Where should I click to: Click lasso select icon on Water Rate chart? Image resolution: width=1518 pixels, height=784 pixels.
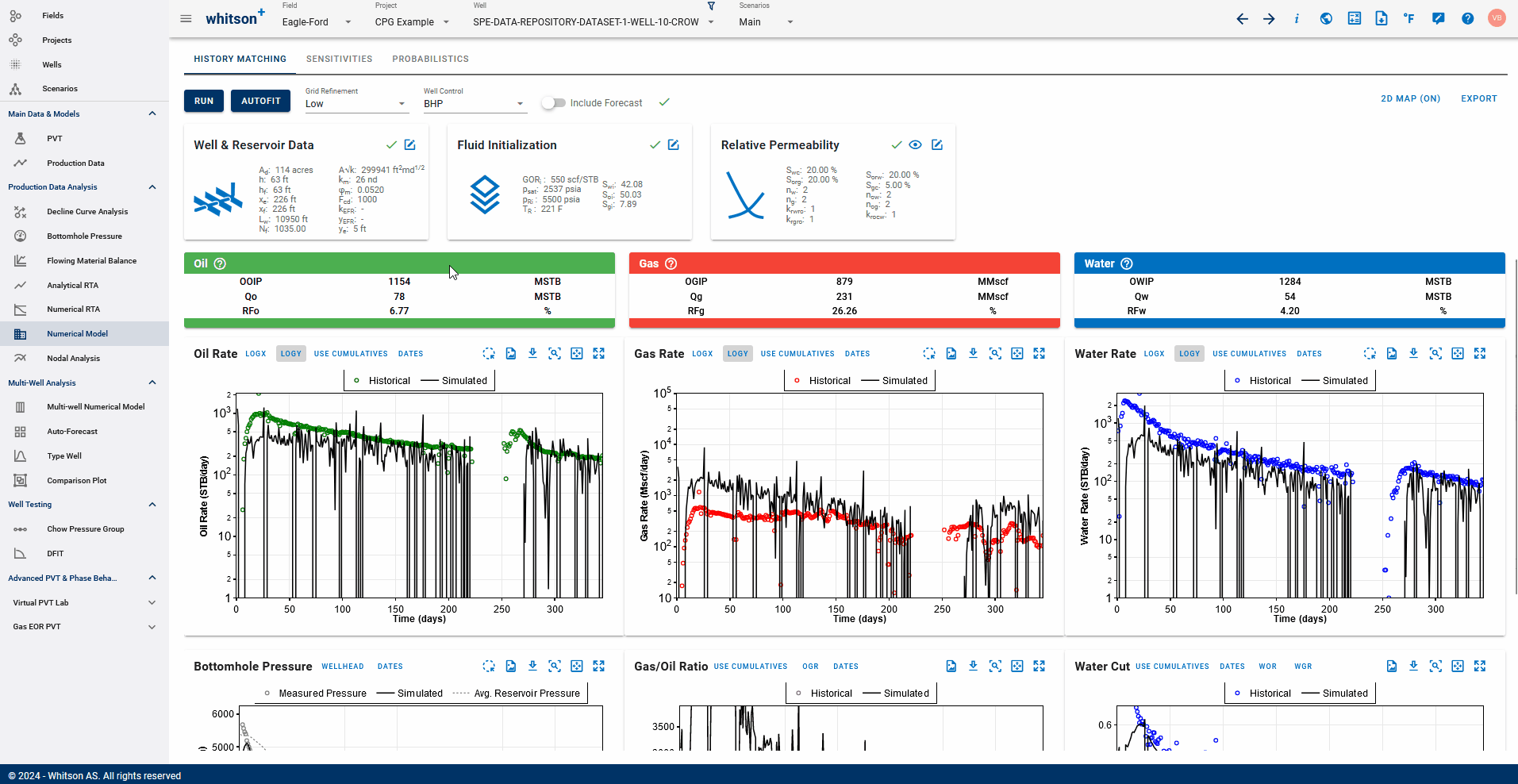[x=1370, y=354]
